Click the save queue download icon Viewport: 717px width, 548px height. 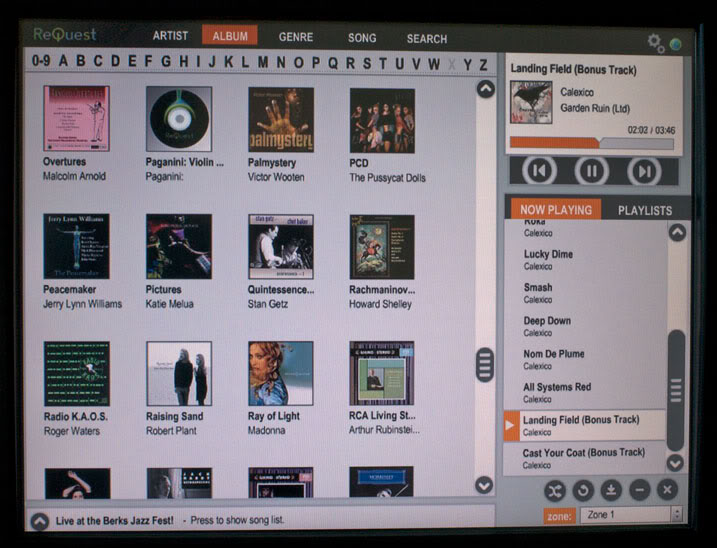611,490
